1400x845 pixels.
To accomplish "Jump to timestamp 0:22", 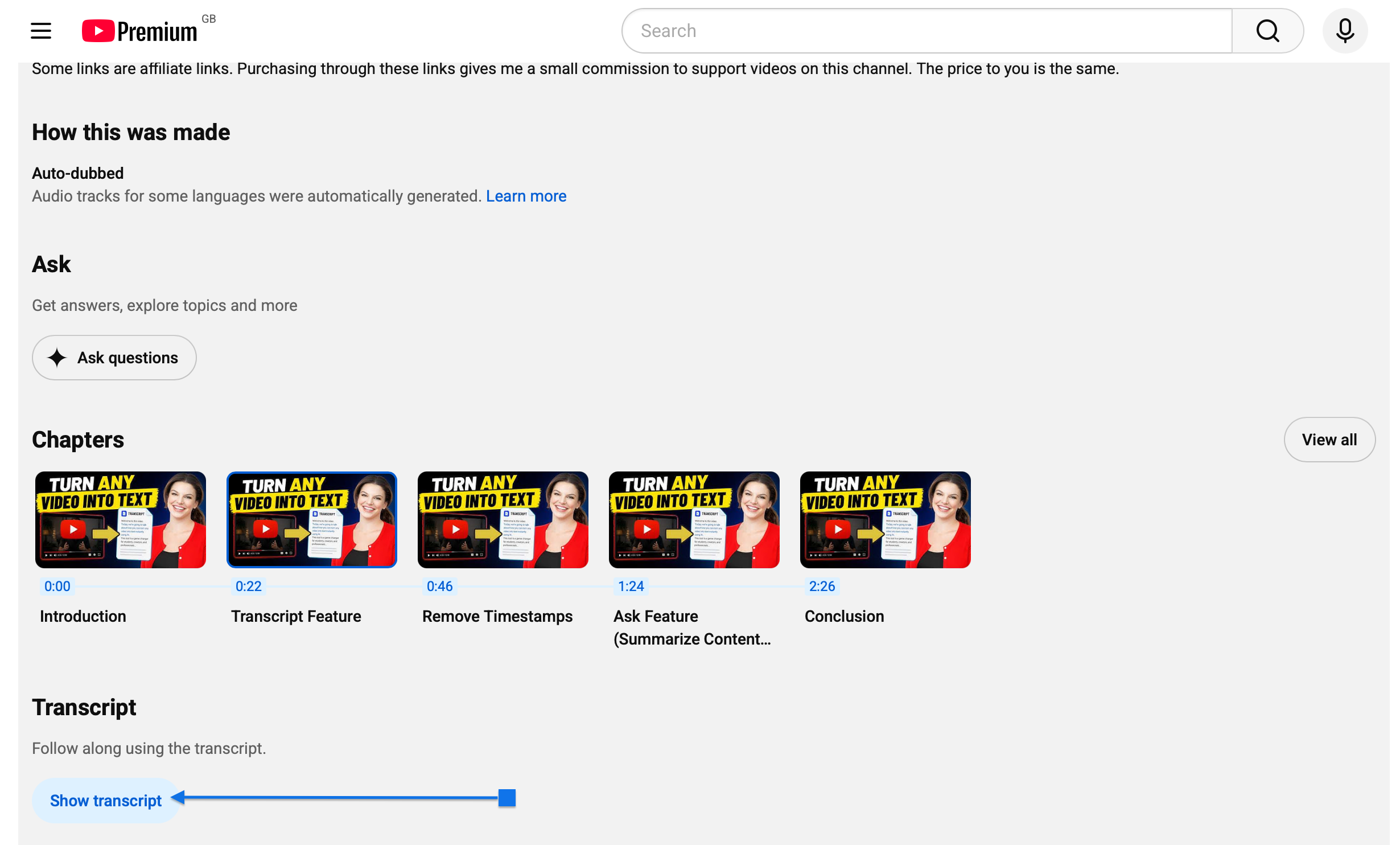I will click(249, 586).
